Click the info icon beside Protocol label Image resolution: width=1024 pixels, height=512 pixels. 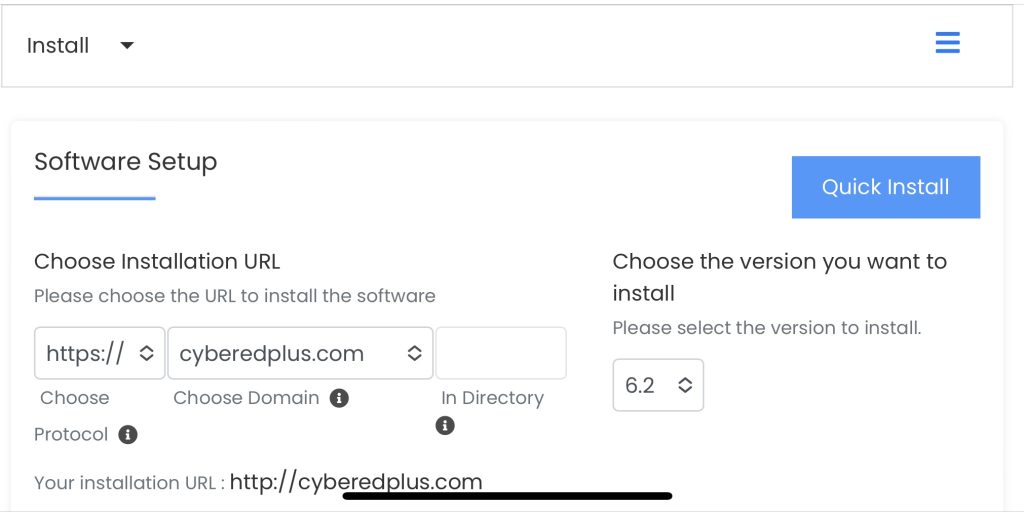[127, 434]
